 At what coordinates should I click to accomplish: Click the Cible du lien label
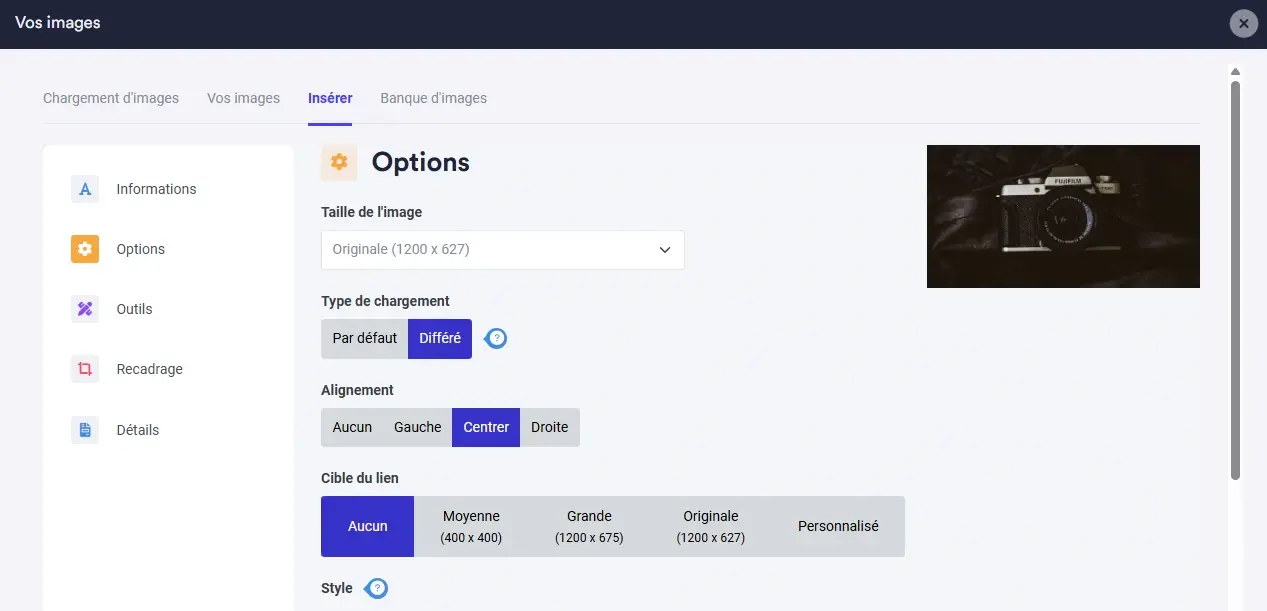[360, 478]
